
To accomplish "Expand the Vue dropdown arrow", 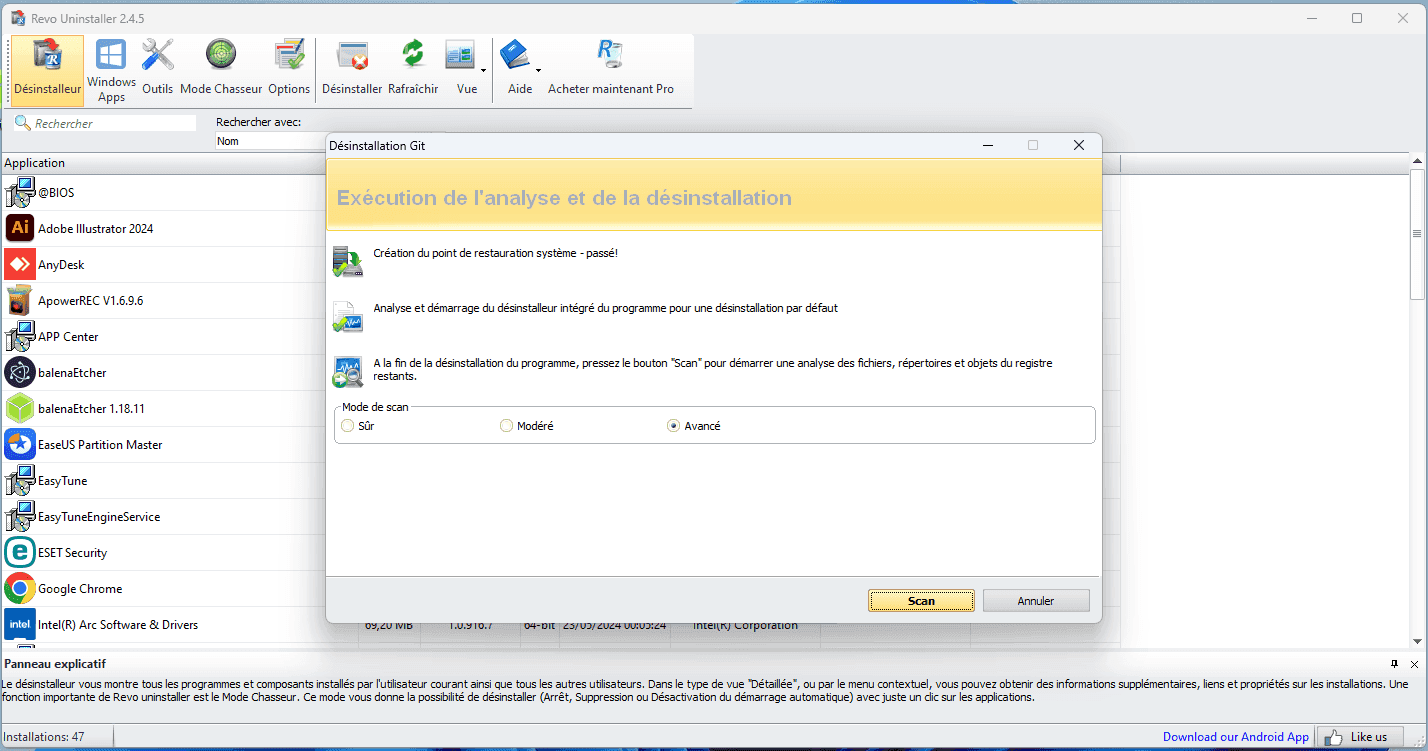I will 484,70.
